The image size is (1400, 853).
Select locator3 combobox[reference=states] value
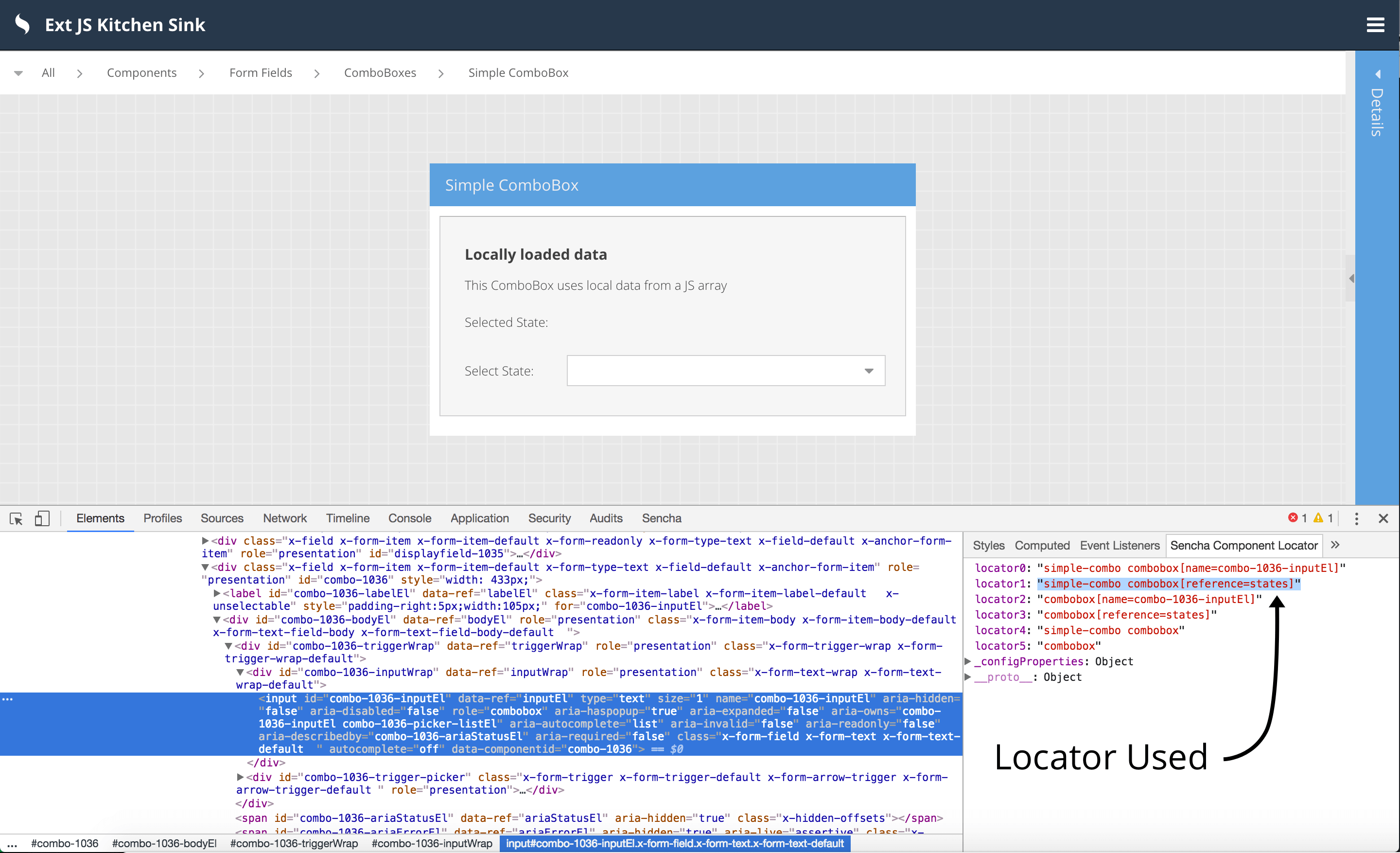(x=1127, y=614)
